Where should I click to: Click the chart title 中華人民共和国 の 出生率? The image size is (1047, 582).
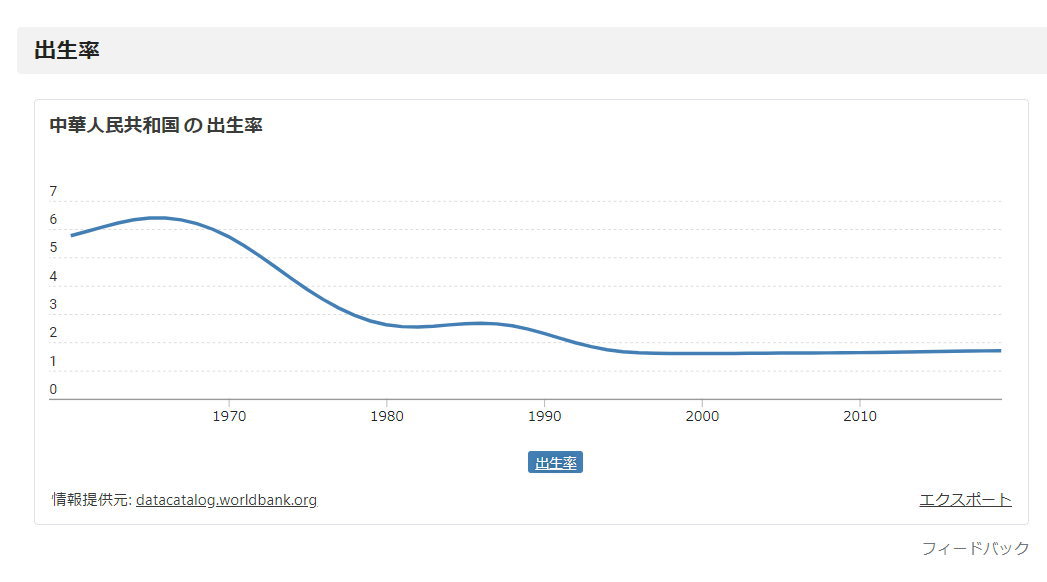coord(156,125)
